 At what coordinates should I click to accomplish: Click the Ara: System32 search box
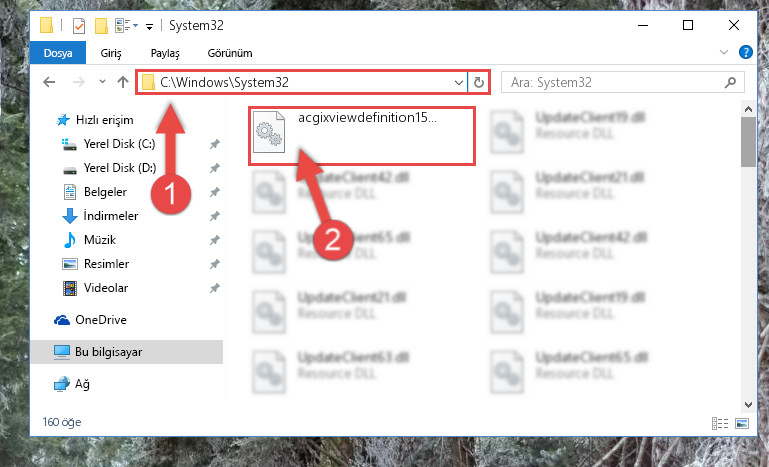616,82
